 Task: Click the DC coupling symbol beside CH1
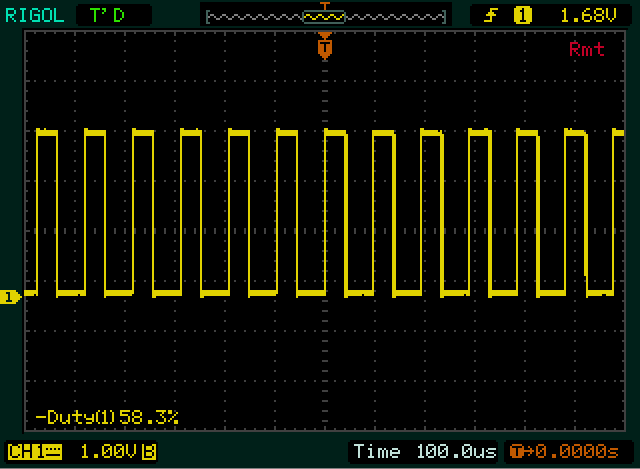[53, 451]
